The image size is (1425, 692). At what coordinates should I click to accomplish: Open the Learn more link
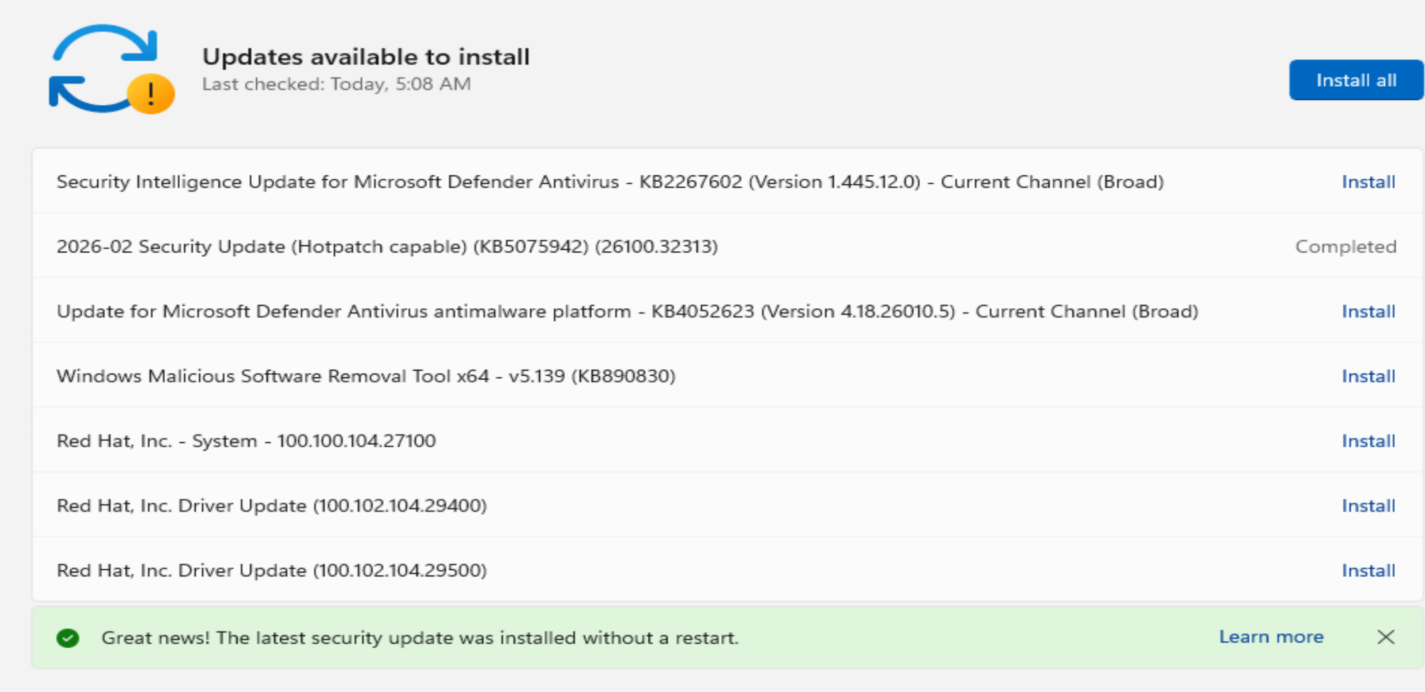(1271, 637)
